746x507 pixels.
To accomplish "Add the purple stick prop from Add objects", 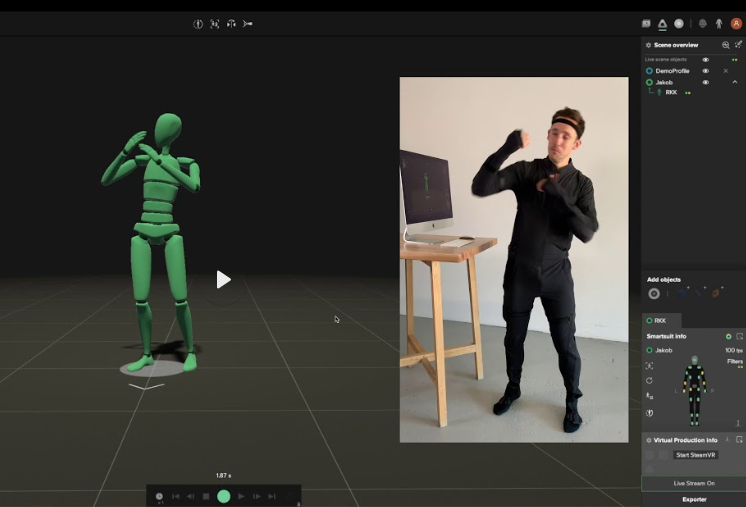I will 699,292.
